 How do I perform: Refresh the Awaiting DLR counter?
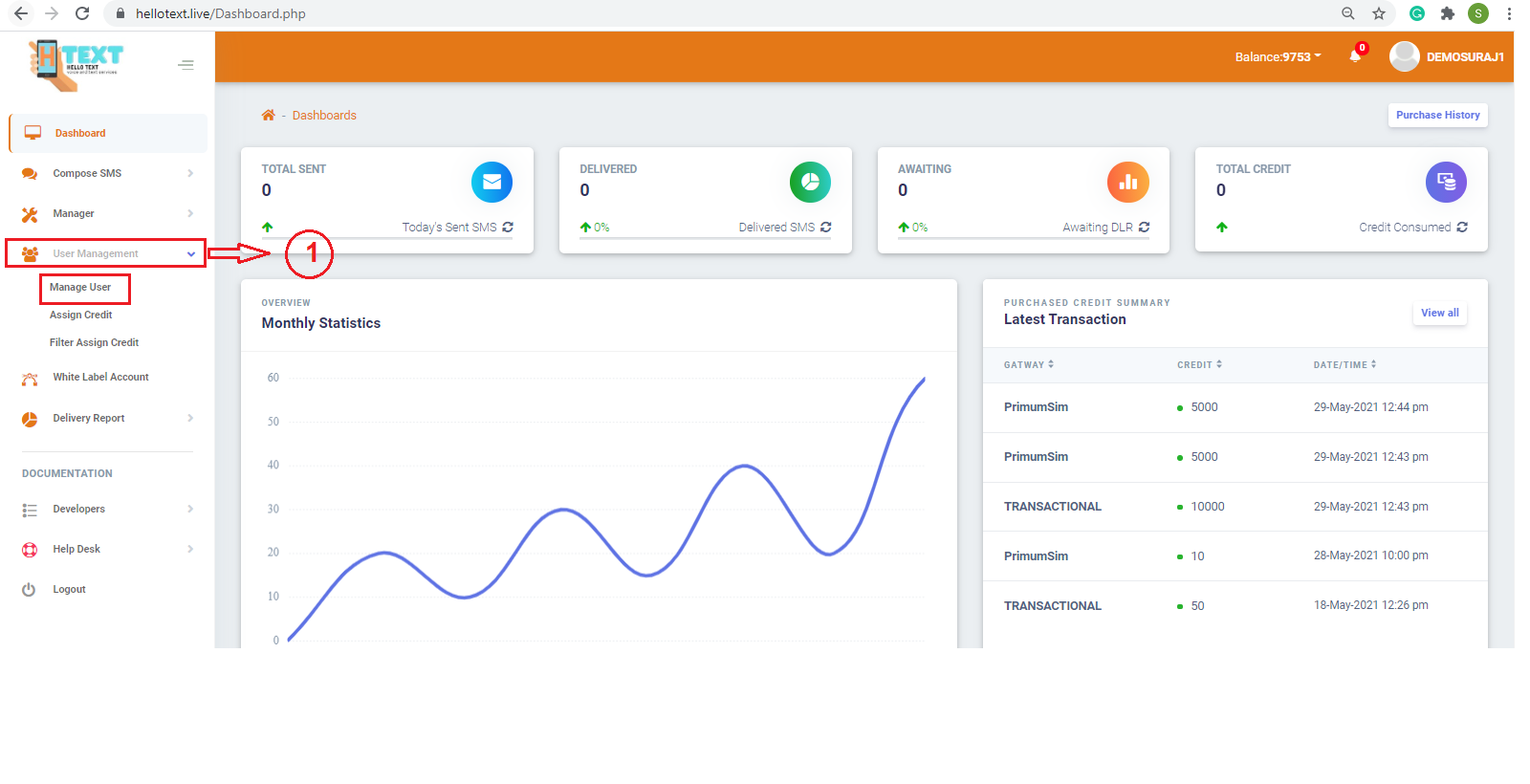1144,228
